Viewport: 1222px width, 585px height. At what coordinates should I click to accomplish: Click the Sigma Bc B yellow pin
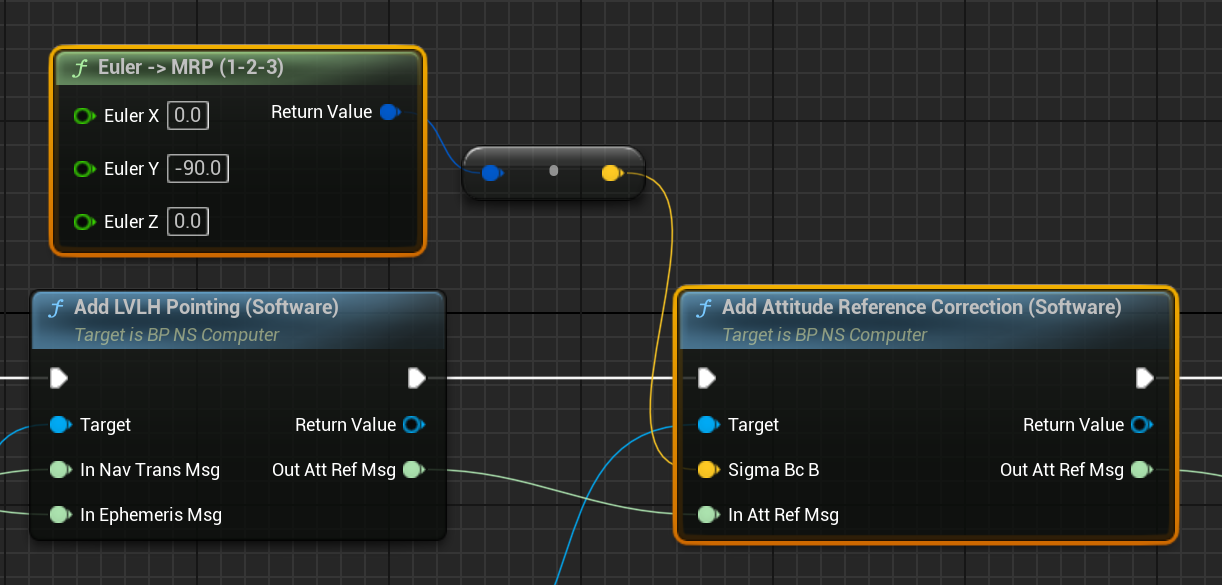point(707,470)
